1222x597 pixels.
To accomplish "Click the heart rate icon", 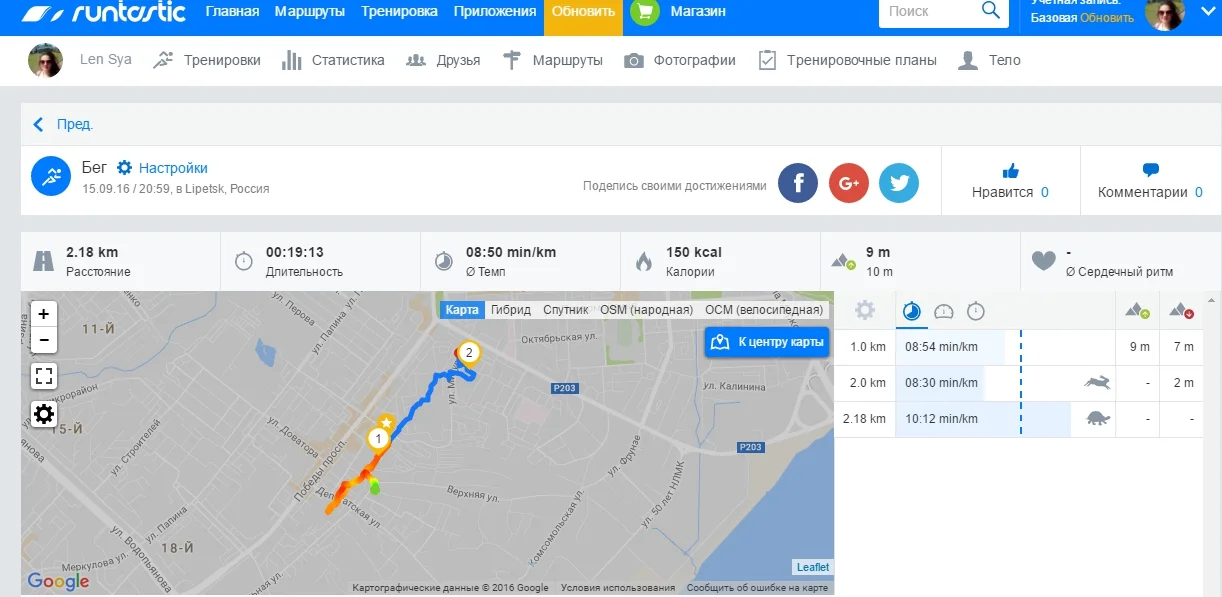I will pos(1044,261).
